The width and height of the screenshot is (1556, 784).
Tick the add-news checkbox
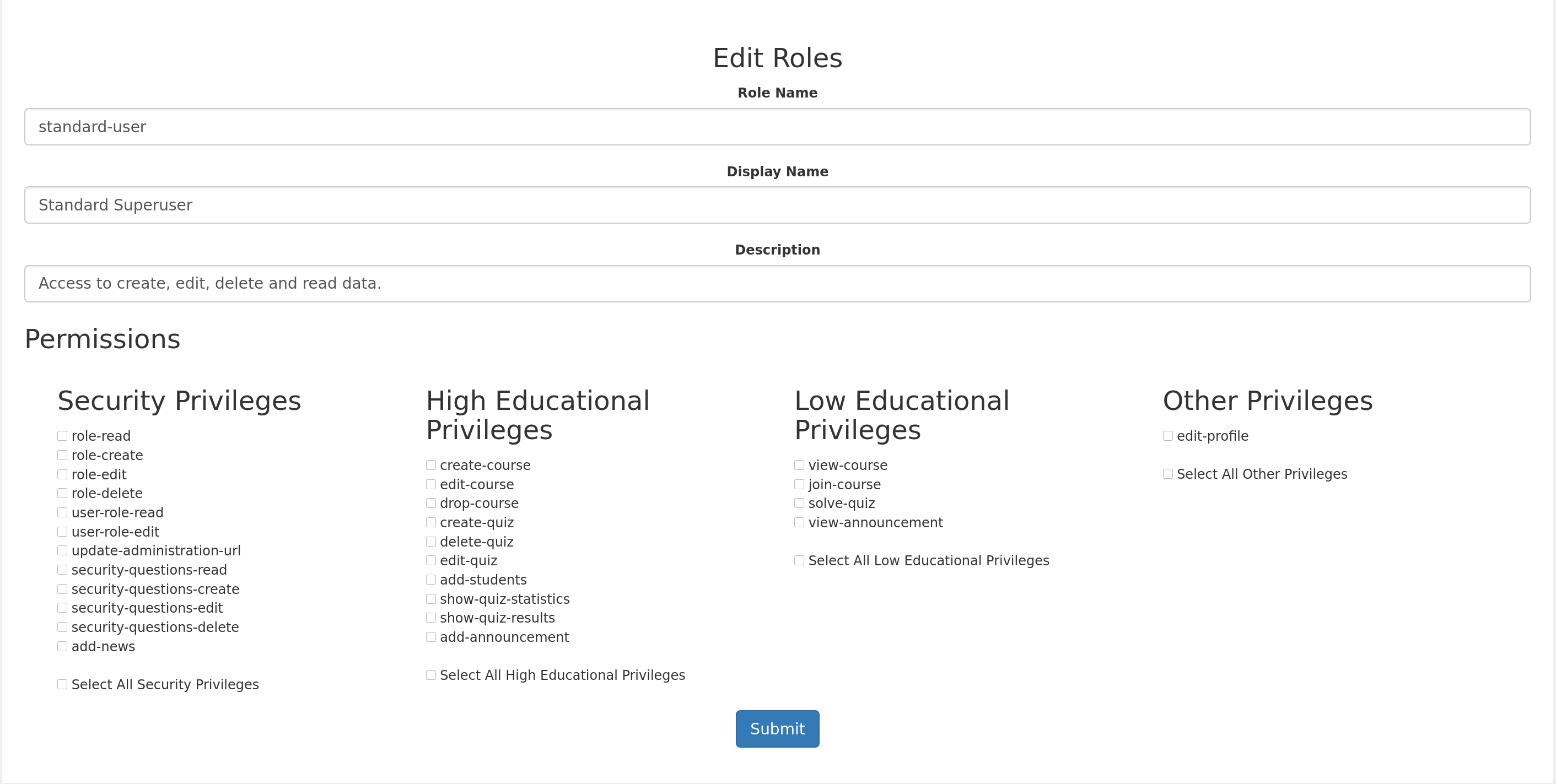(62, 646)
